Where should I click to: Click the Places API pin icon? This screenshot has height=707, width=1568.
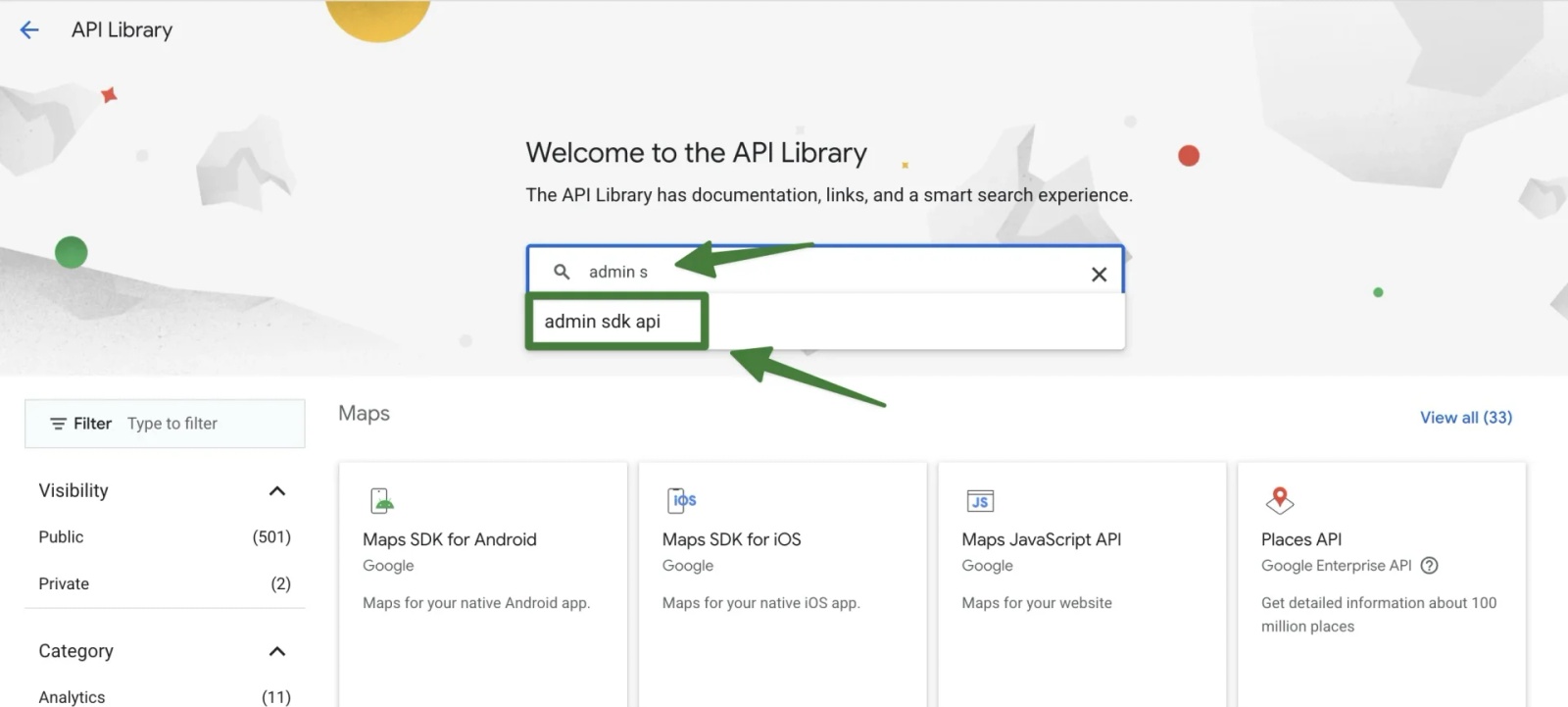(x=1279, y=500)
